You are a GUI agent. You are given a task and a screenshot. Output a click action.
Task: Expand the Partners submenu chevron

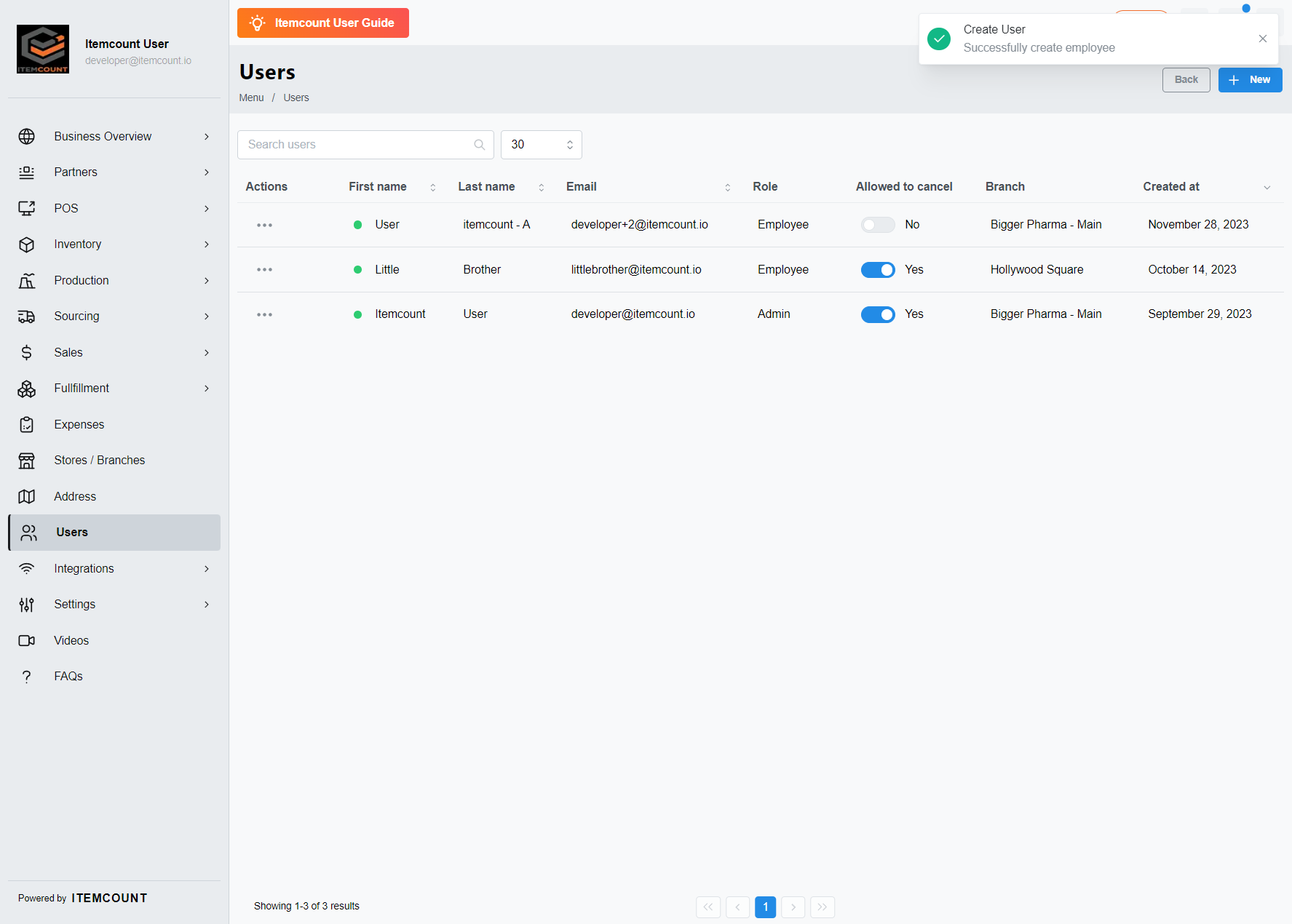pyautogui.click(x=207, y=172)
